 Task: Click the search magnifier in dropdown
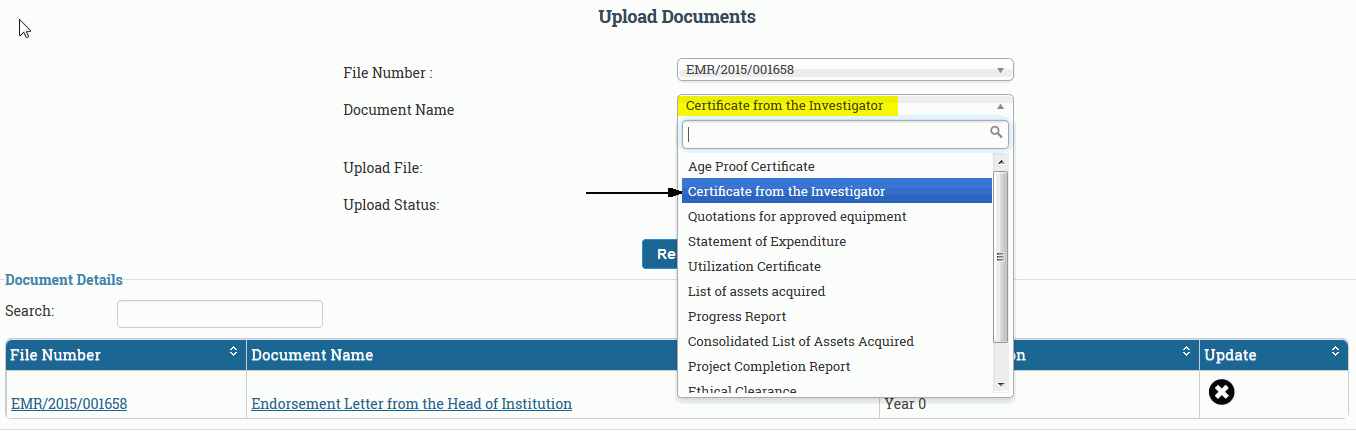pyautogui.click(x=996, y=132)
